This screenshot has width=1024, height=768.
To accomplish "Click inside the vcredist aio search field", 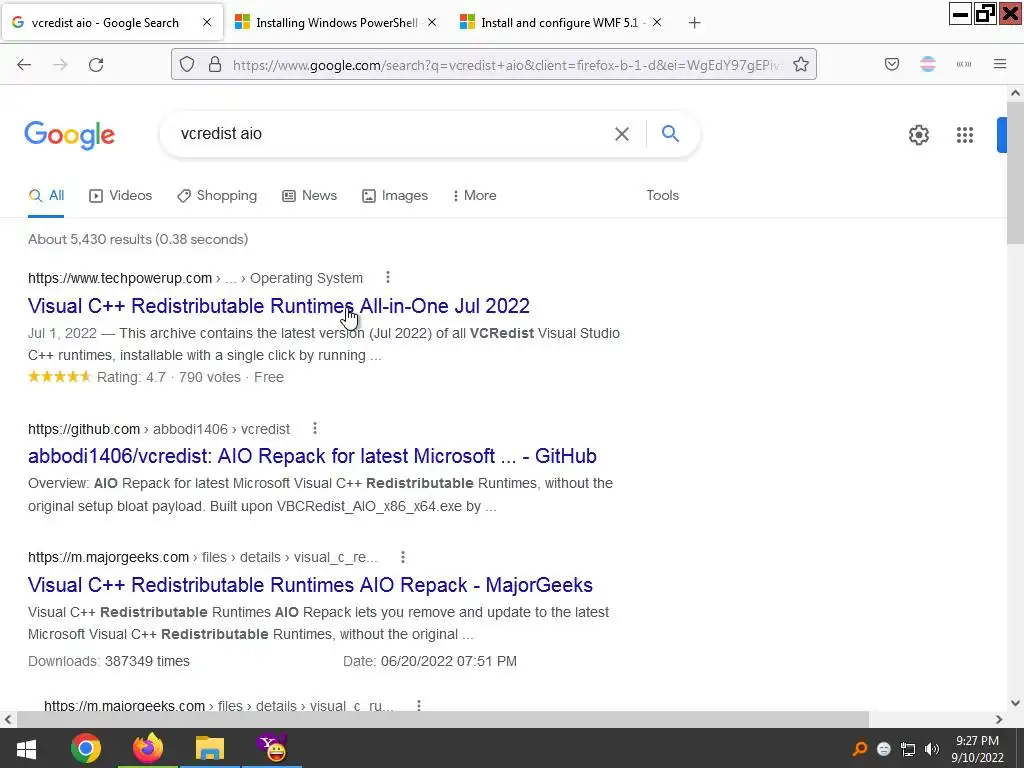I will (392, 134).
